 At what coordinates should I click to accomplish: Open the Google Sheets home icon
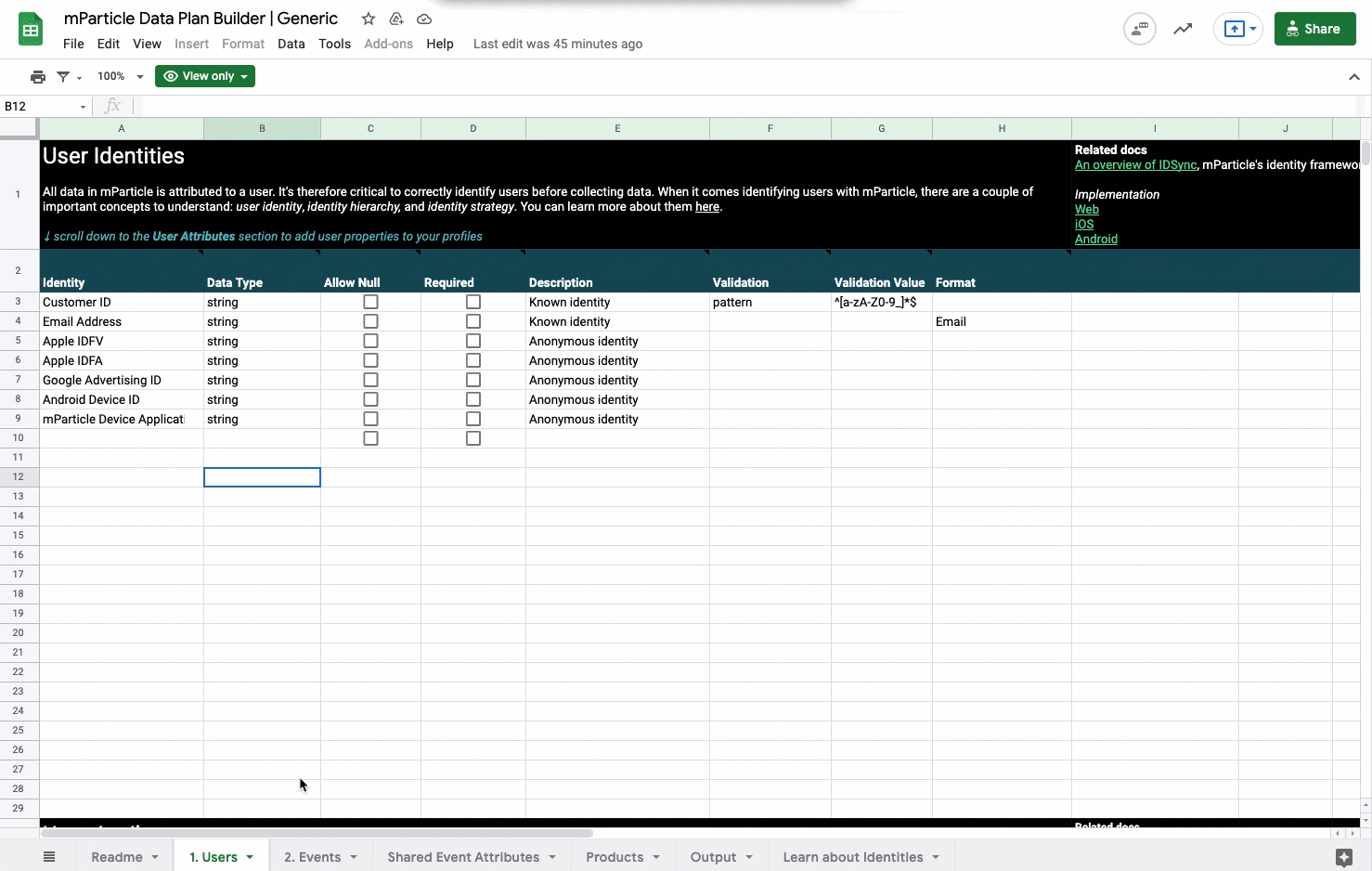[31, 30]
